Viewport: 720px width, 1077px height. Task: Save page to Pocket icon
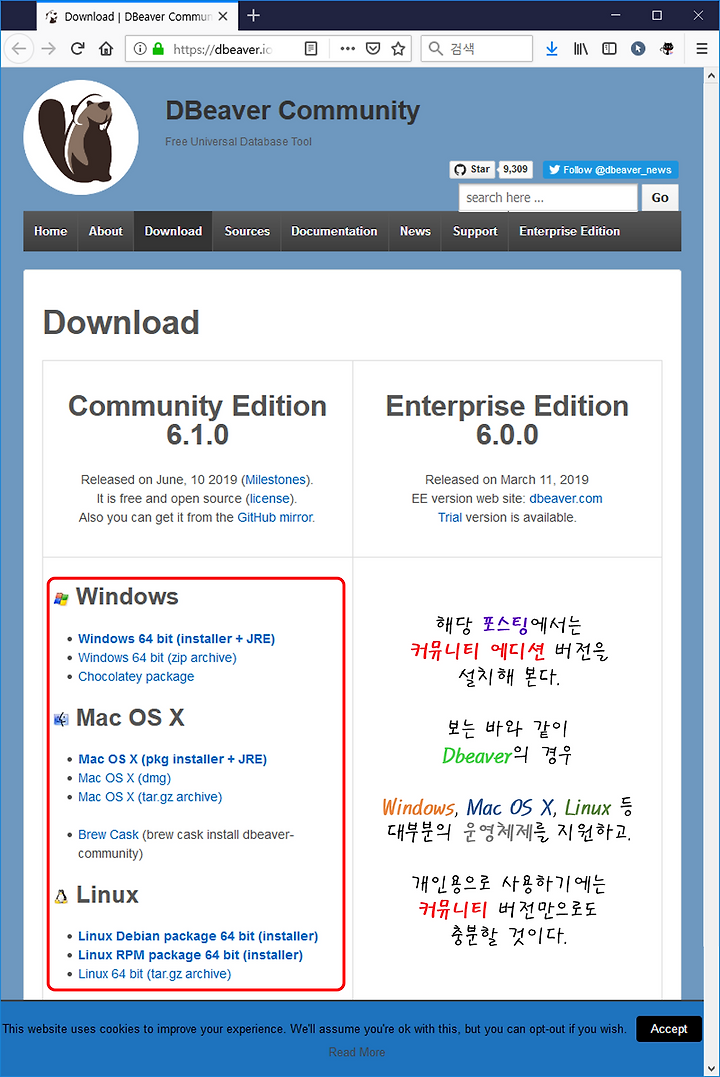click(373, 49)
